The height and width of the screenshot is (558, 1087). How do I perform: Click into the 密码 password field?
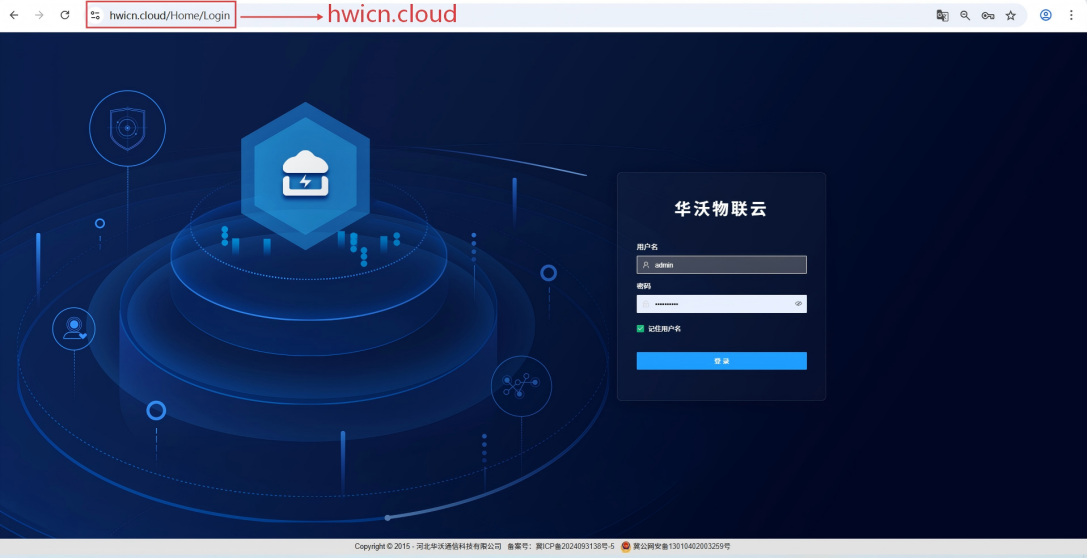click(715, 303)
